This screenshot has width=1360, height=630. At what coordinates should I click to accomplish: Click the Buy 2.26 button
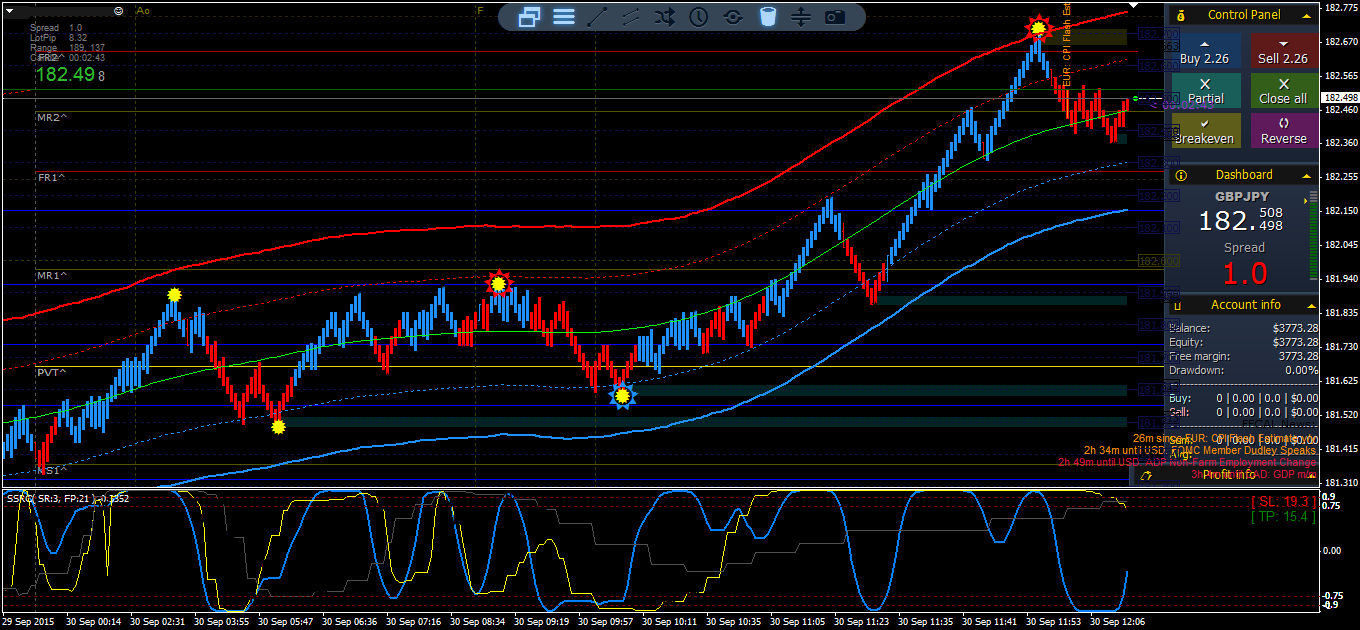coord(1204,52)
